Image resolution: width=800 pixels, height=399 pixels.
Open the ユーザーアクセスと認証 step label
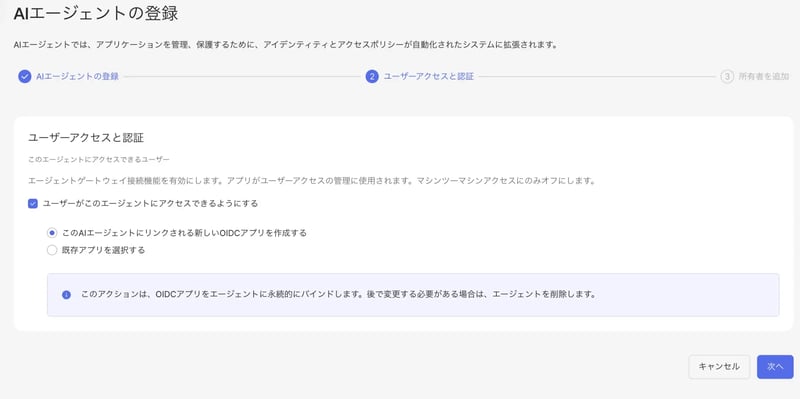click(429, 77)
